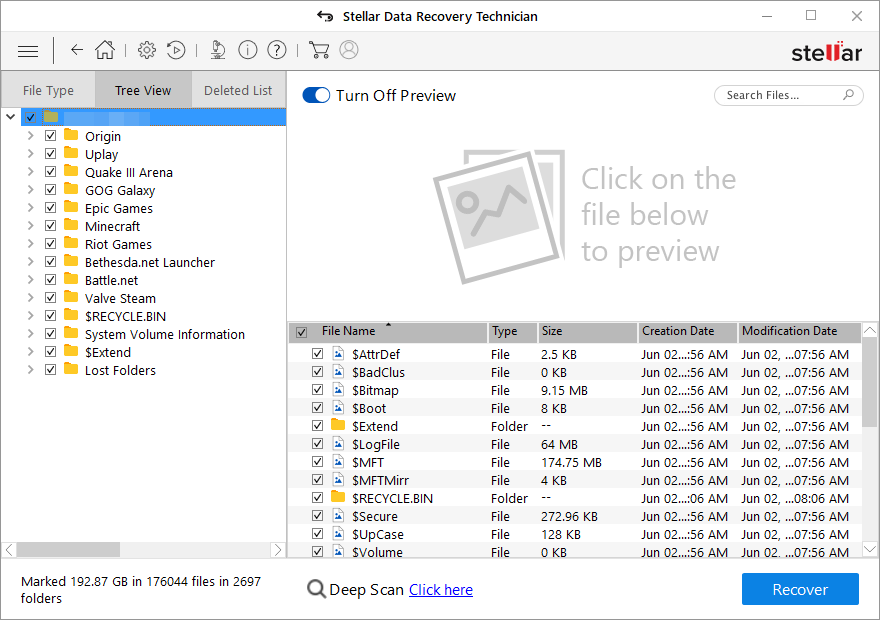Screen dimensions: 880x620
Task: Click the root drive folder icon
Action: point(51,116)
